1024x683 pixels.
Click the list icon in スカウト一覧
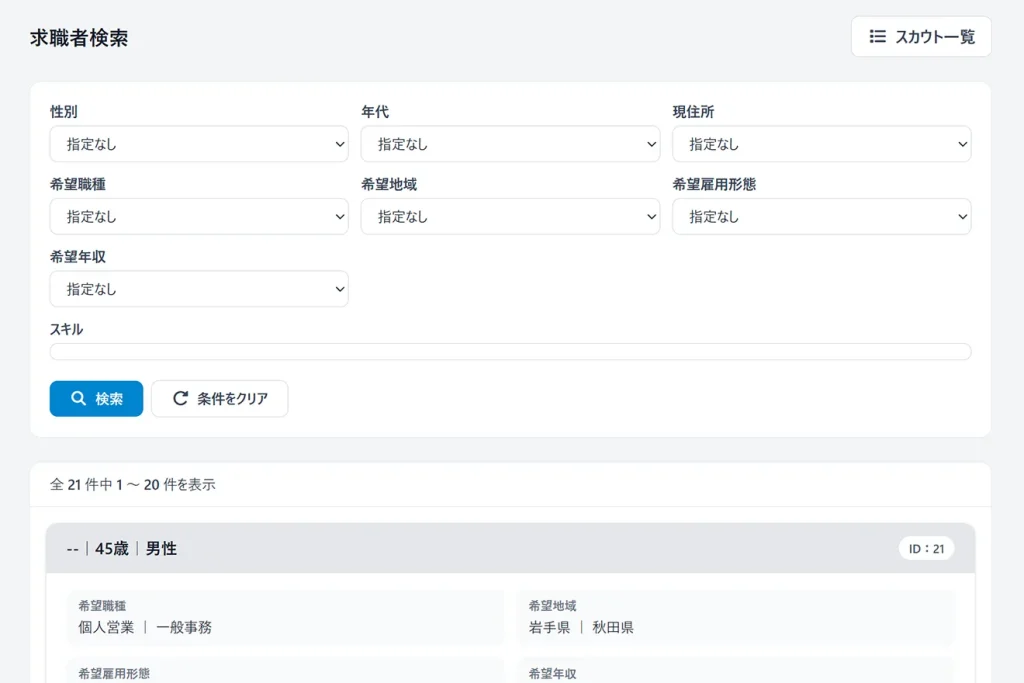click(x=877, y=37)
